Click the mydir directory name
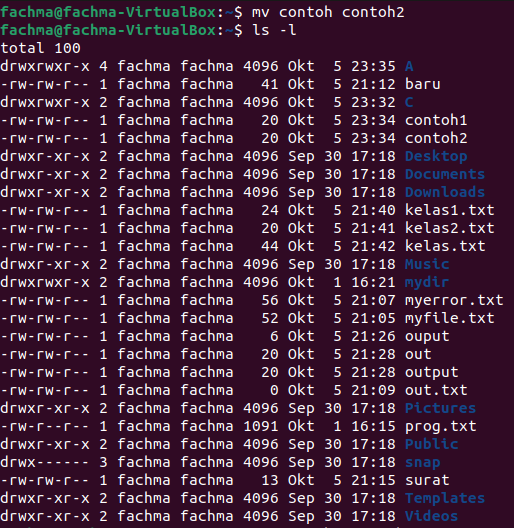Image resolution: width=514 pixels, height=528 pixels. (x=427, y=283)
